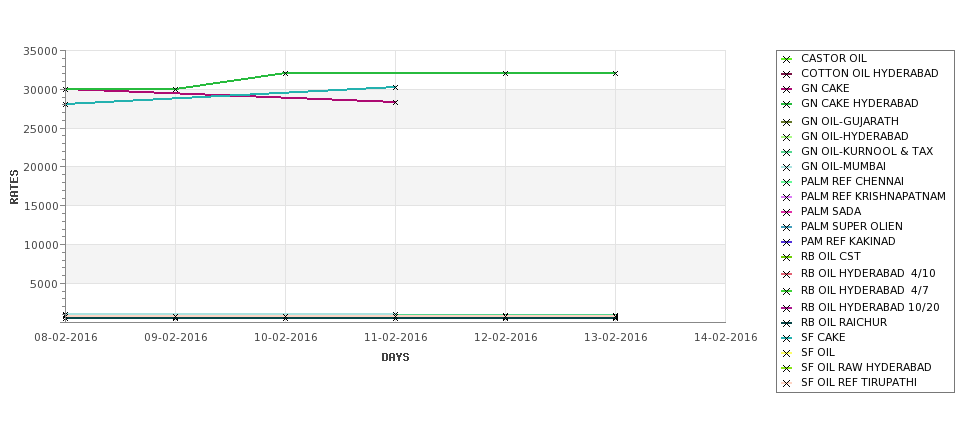Click teal line endpoint at 11-02-2016
This screenshot has height=429, width=975.
tap(395, 87)
